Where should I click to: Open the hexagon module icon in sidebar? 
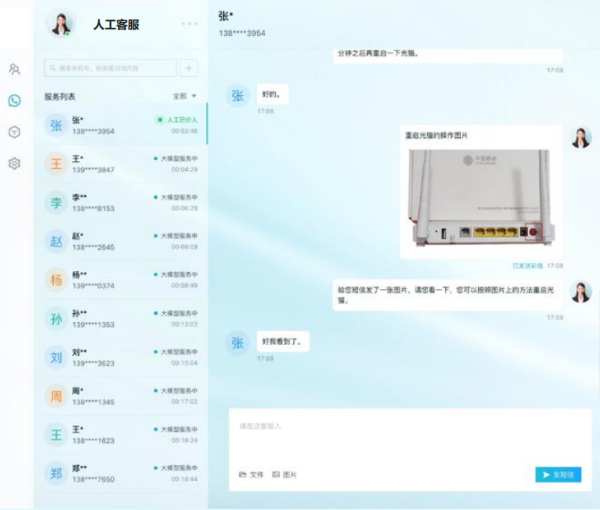pos(14,131)
